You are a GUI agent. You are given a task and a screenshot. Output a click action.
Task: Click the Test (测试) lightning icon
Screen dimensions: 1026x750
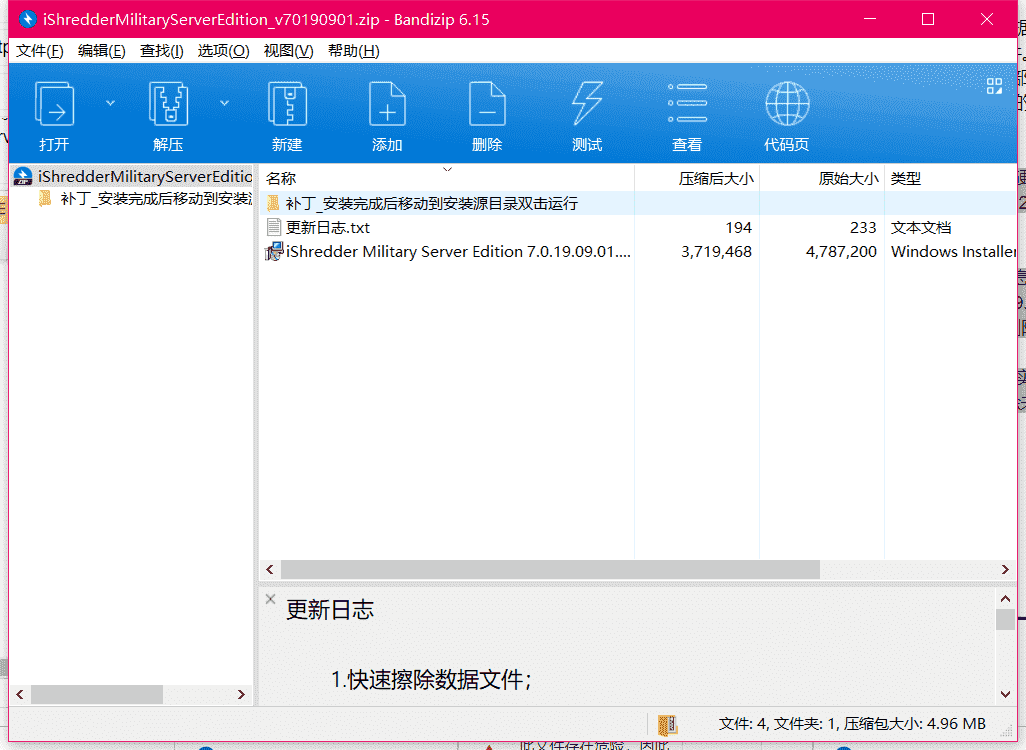click(587, 104)
